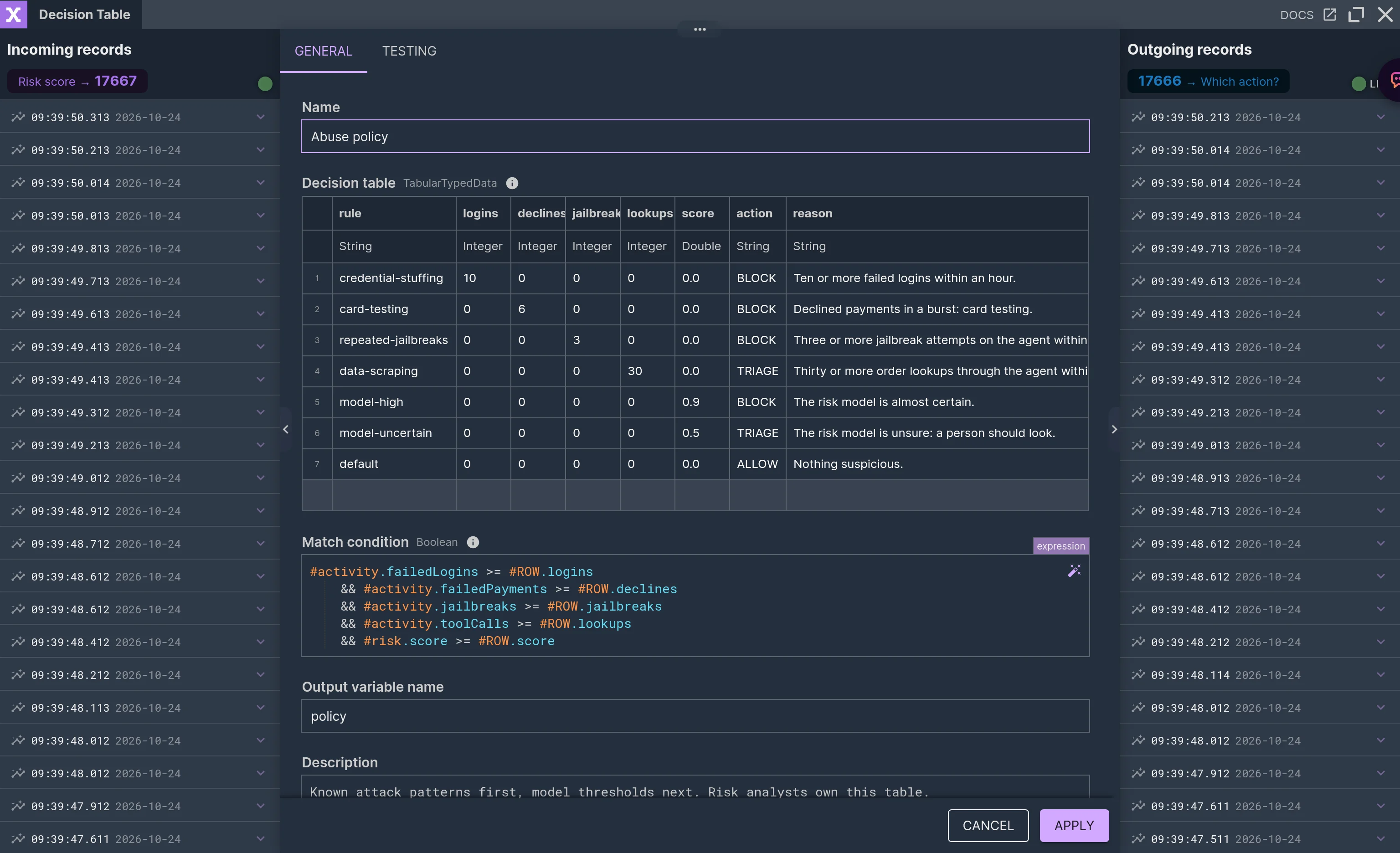Screen dimensions: 1400x853
Task: Toggle green live indicator in Incoming records
Action: coord(265,84)
